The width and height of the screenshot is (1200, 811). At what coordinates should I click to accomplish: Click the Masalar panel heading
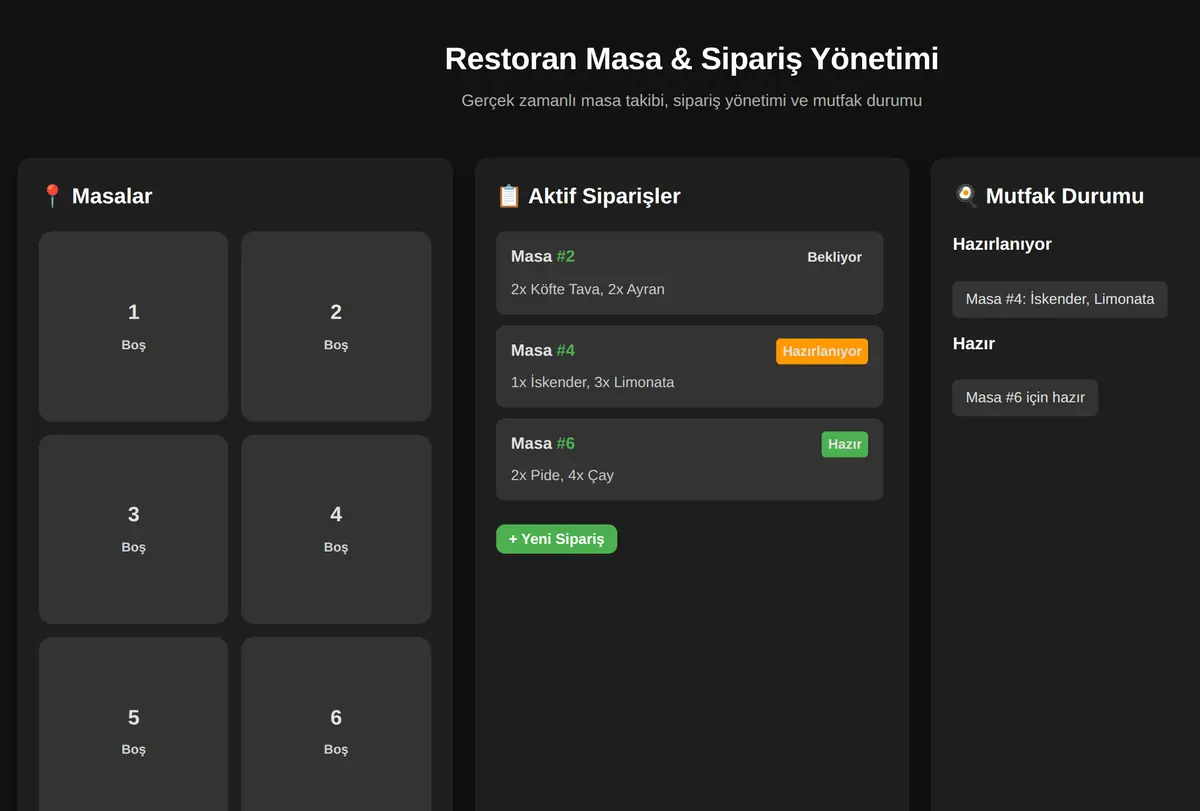(x=96, y=196)
